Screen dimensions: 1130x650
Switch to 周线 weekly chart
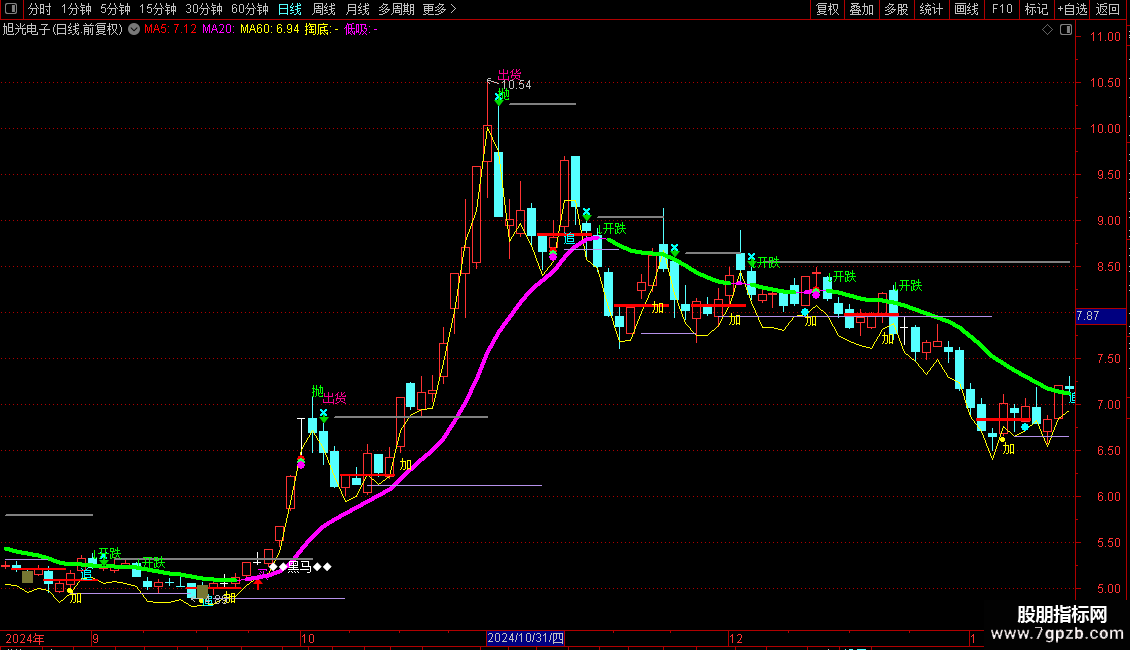click(324, 9)
